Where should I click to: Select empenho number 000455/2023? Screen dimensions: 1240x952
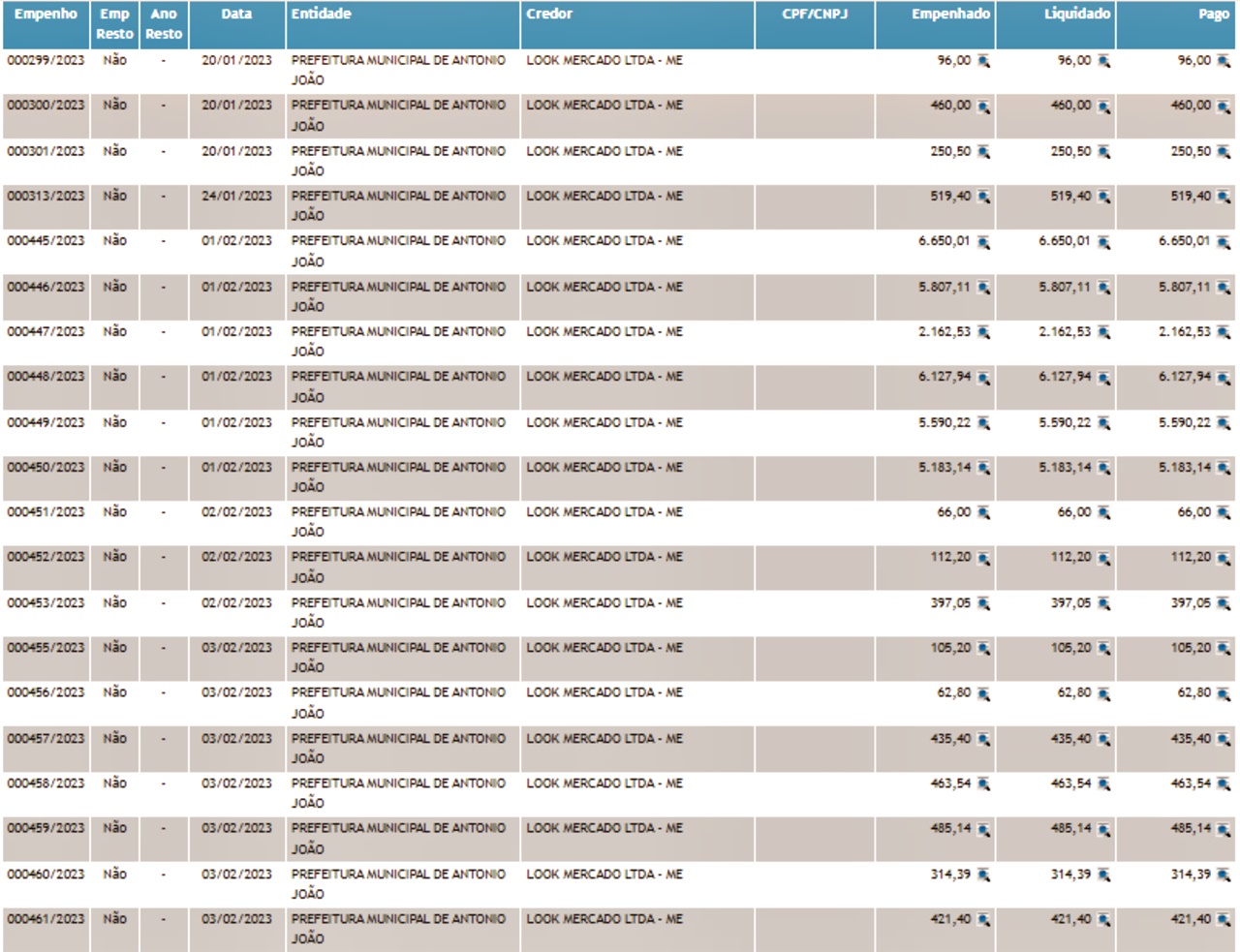tap(46, 647)
